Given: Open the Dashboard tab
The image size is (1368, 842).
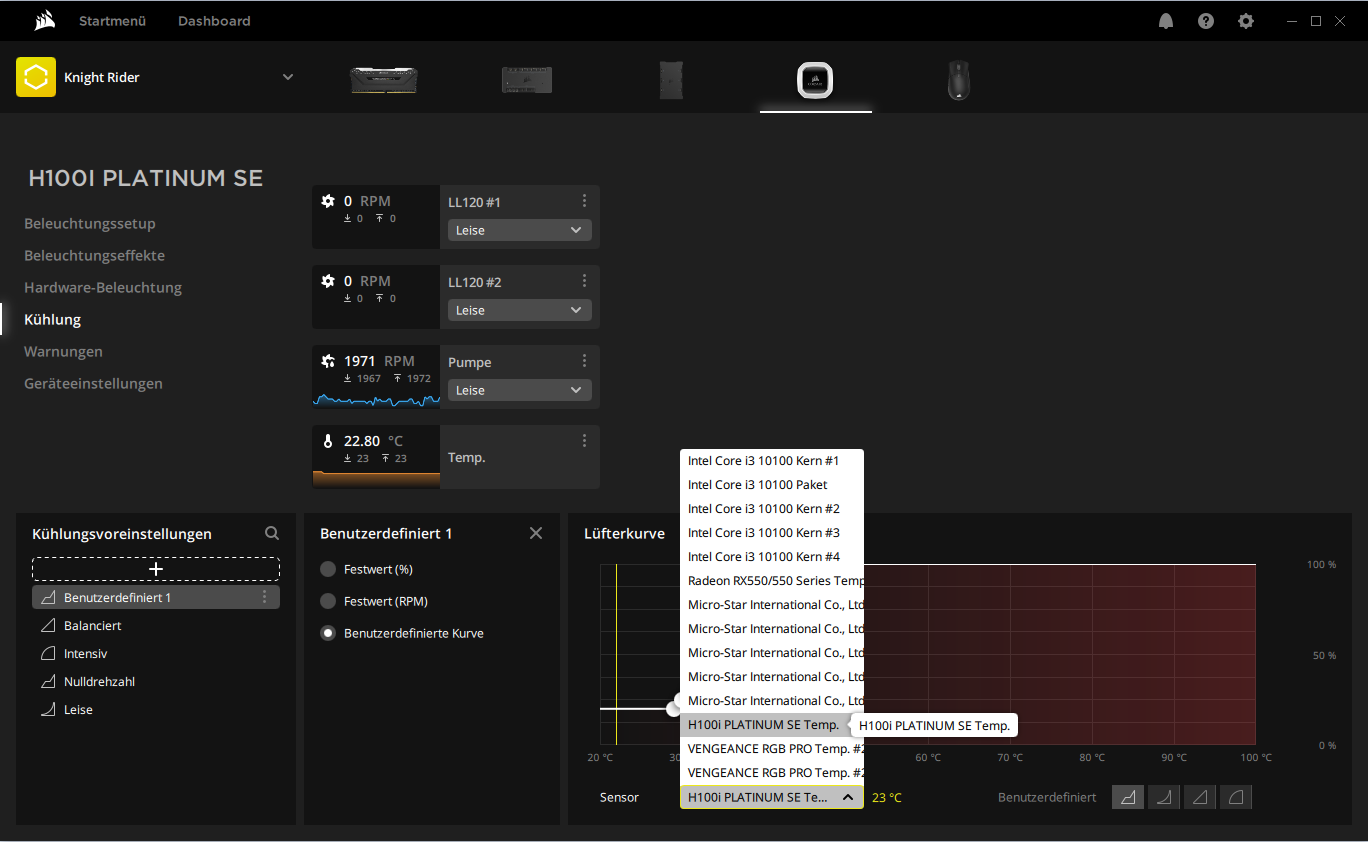Looking at the screenshot, I should (x=214, y=21).
